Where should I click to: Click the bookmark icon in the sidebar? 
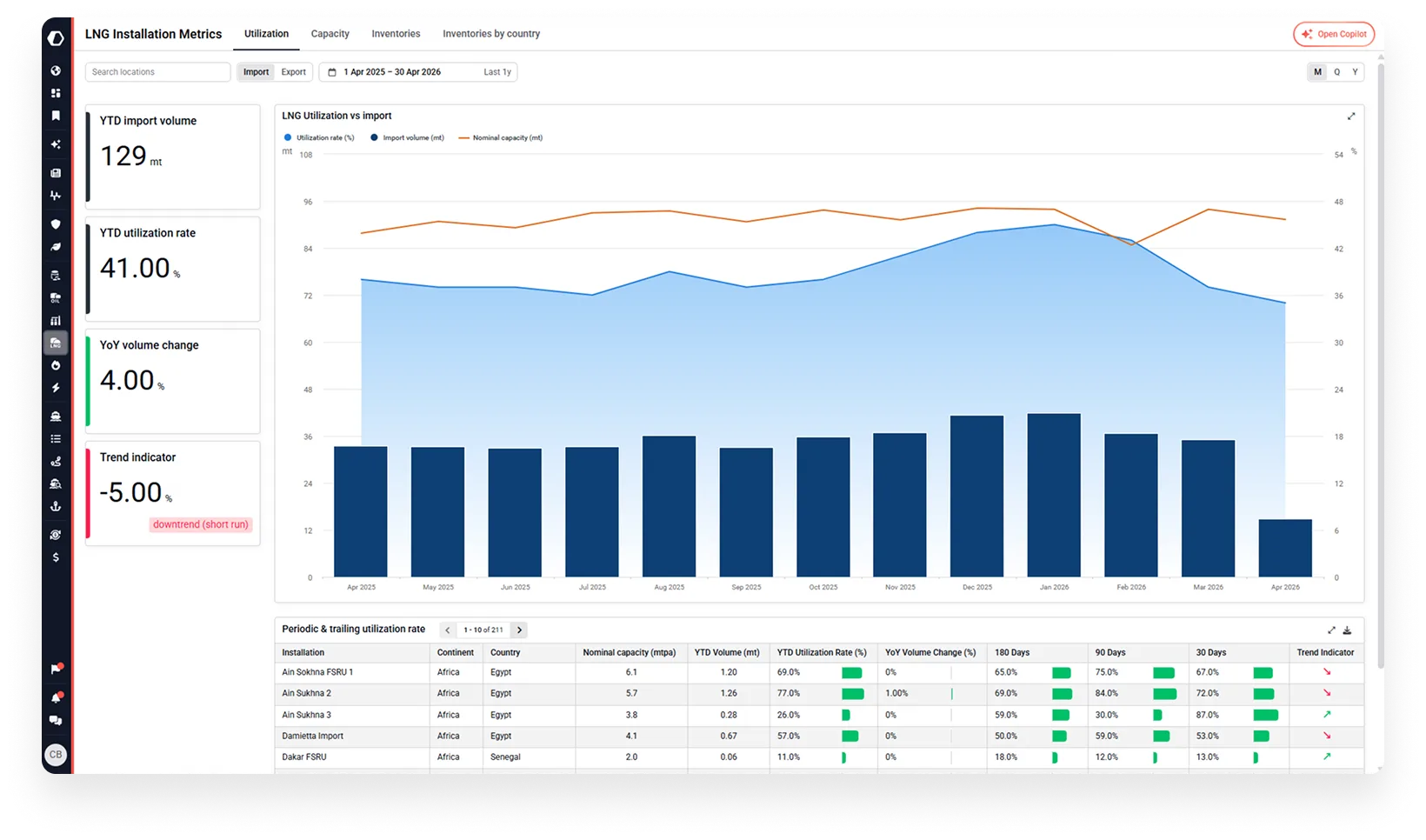click(x=56, y=116)
